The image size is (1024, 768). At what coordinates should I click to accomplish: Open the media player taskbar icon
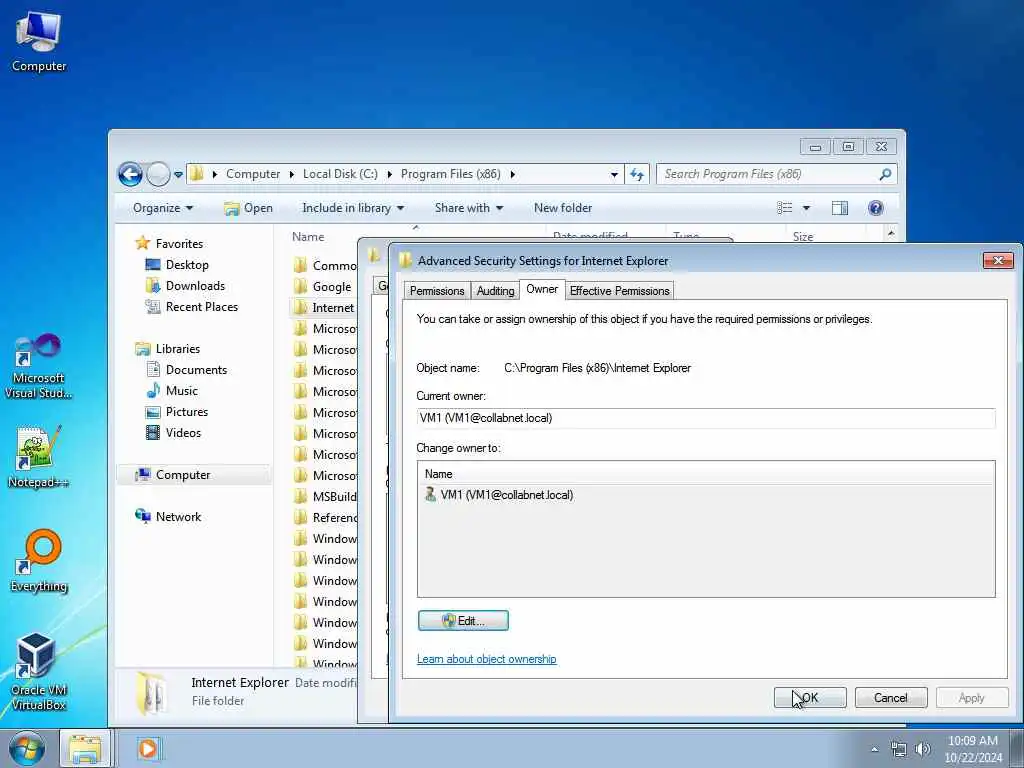(x=148, y=748)
